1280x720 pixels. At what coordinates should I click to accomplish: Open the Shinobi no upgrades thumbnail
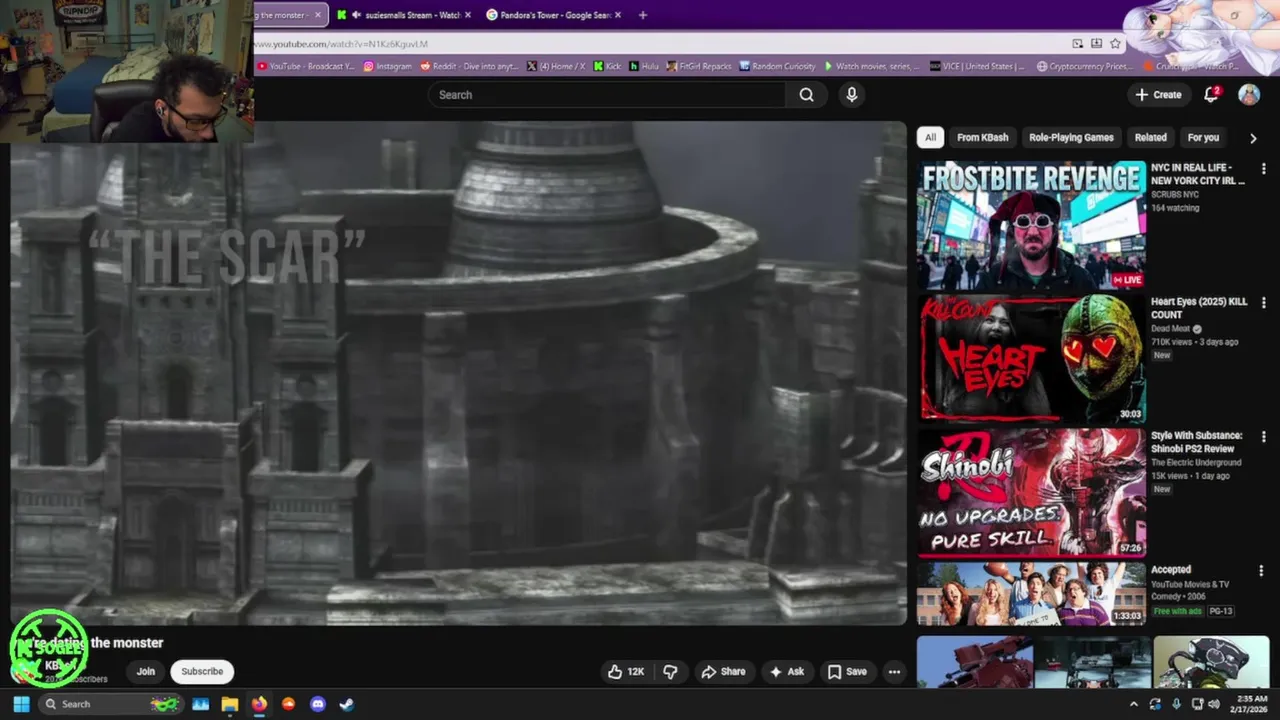click(1032, 493)
